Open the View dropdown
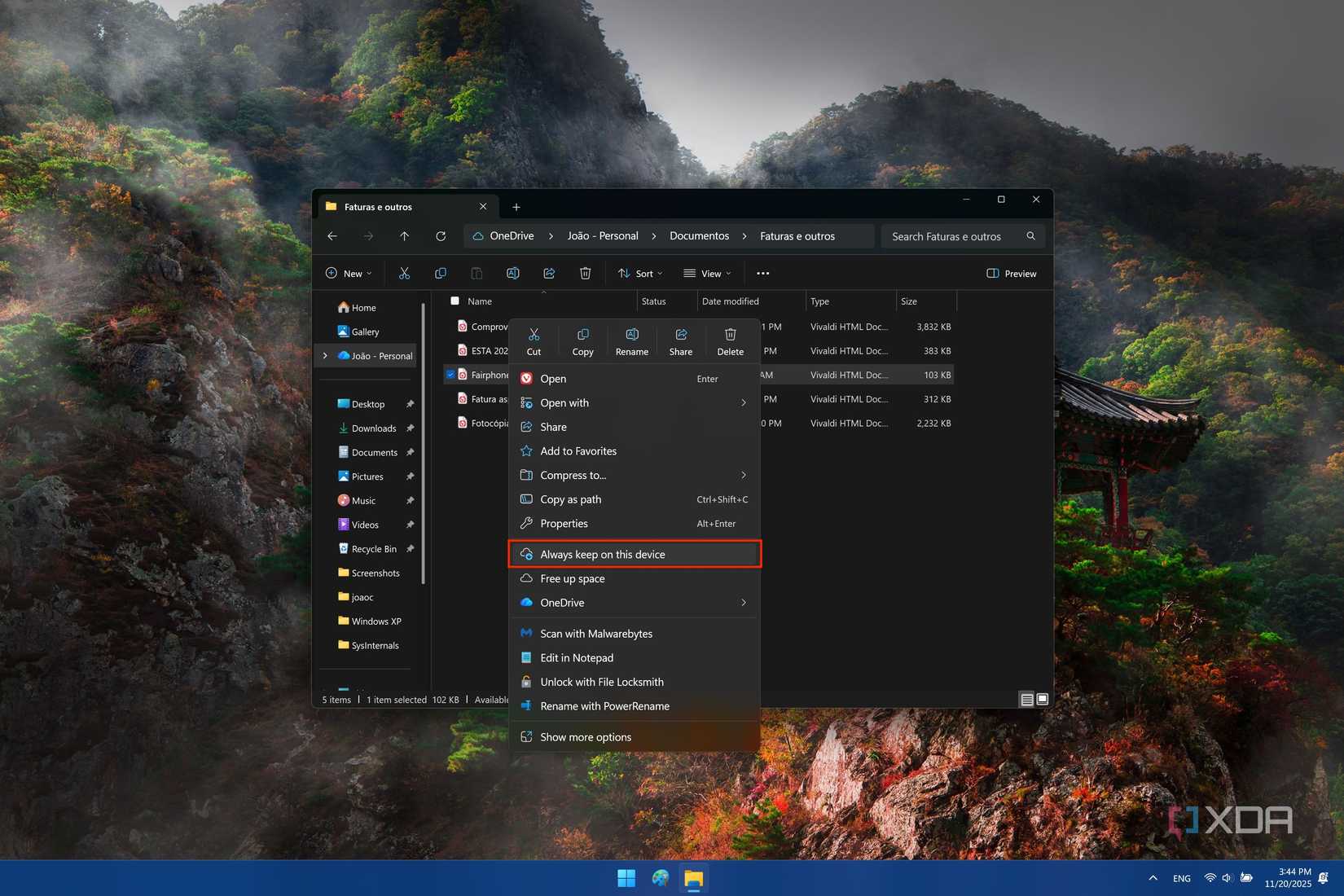 (707, 273)
